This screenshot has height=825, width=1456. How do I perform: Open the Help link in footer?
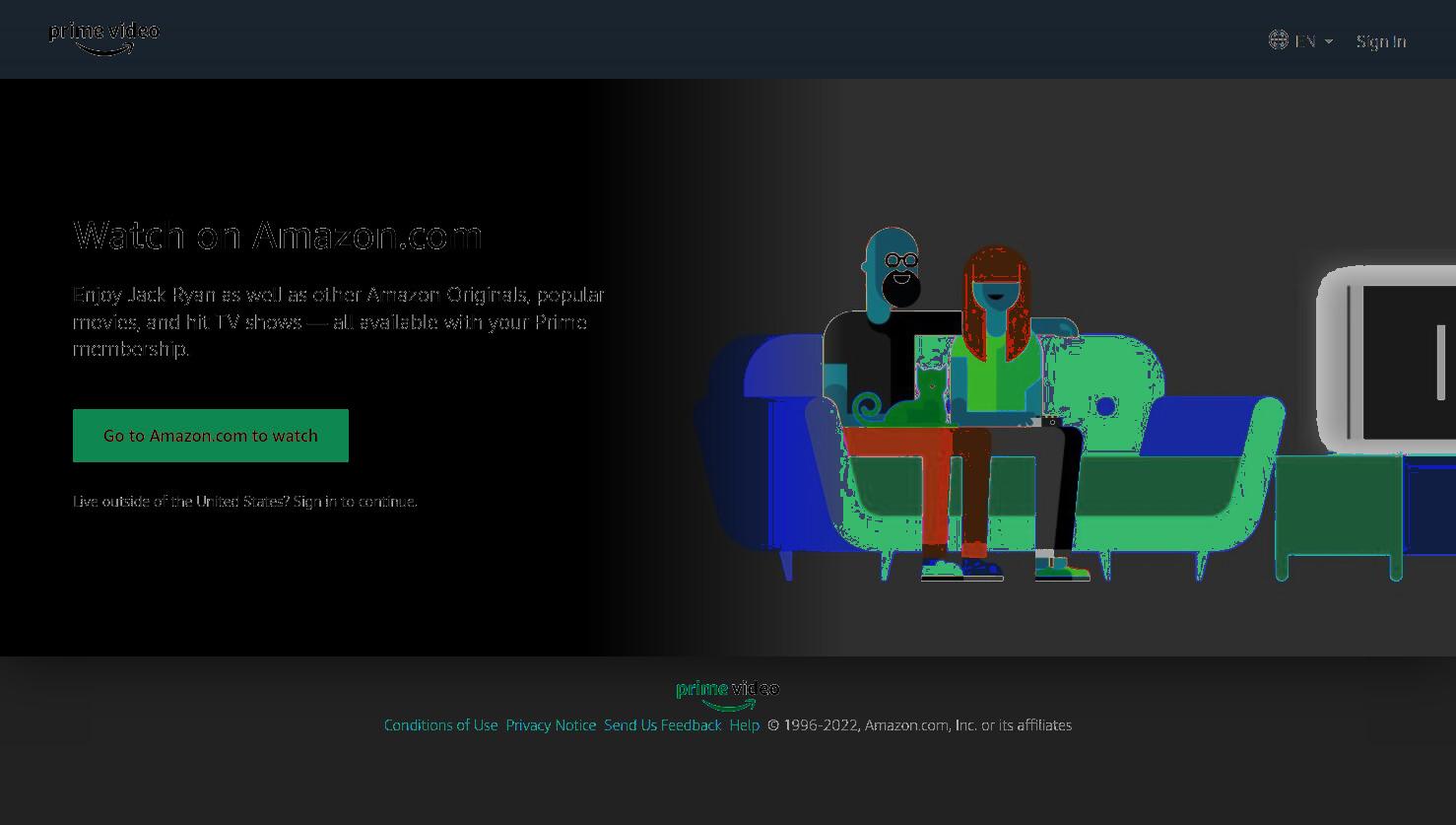tap(744, 725)
